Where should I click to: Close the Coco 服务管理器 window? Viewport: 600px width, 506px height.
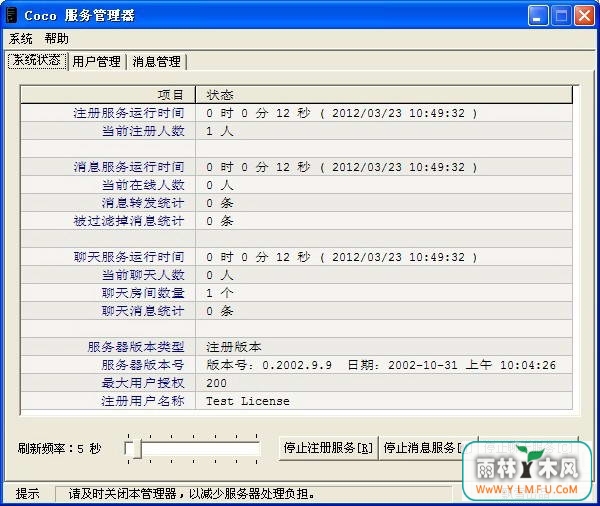(584, 16)
